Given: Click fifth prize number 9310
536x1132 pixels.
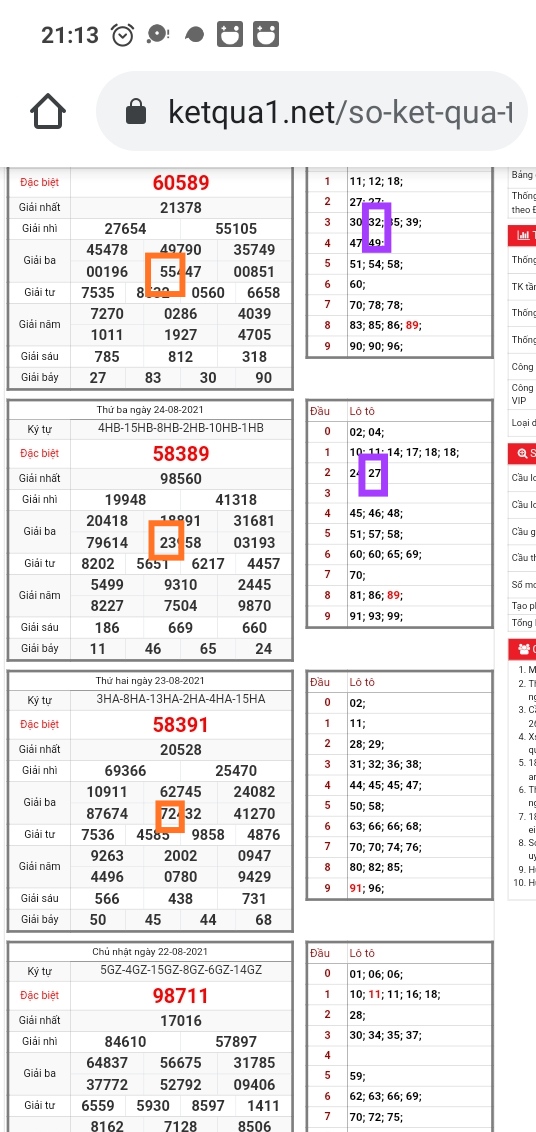Looking at the screenshot, I should [181, 585].
